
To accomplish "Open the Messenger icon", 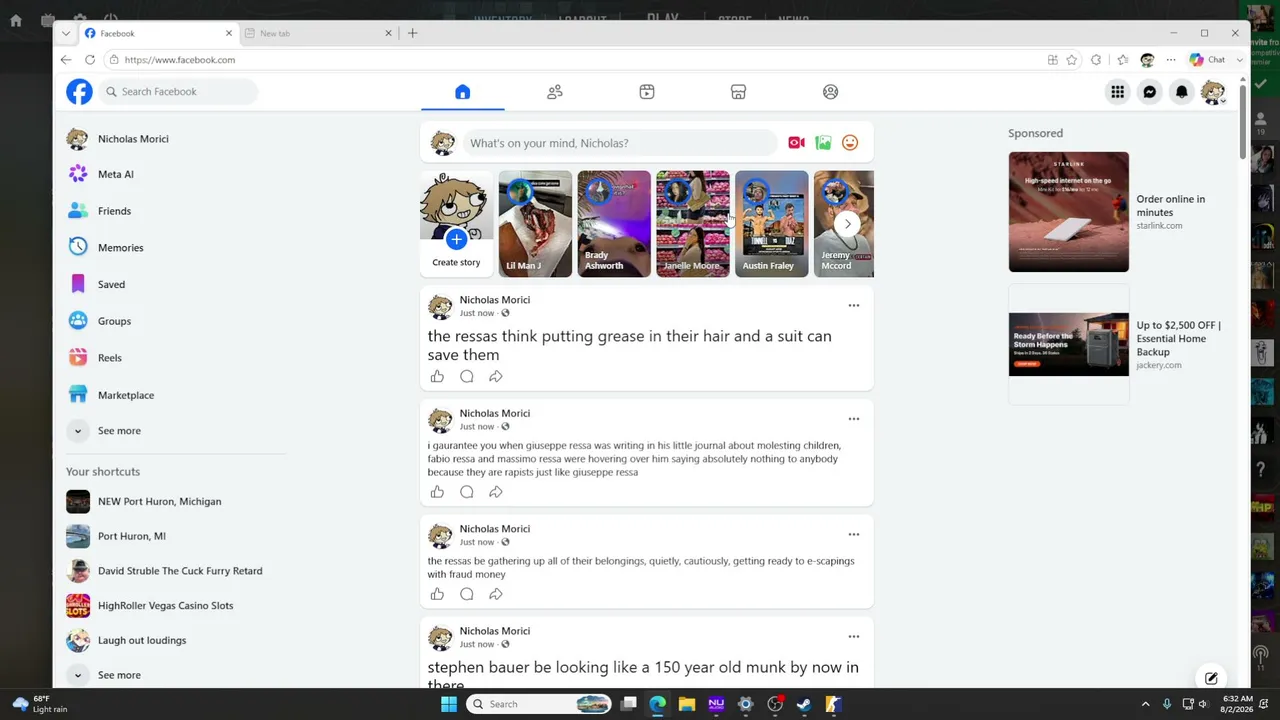I will 1149,92.
